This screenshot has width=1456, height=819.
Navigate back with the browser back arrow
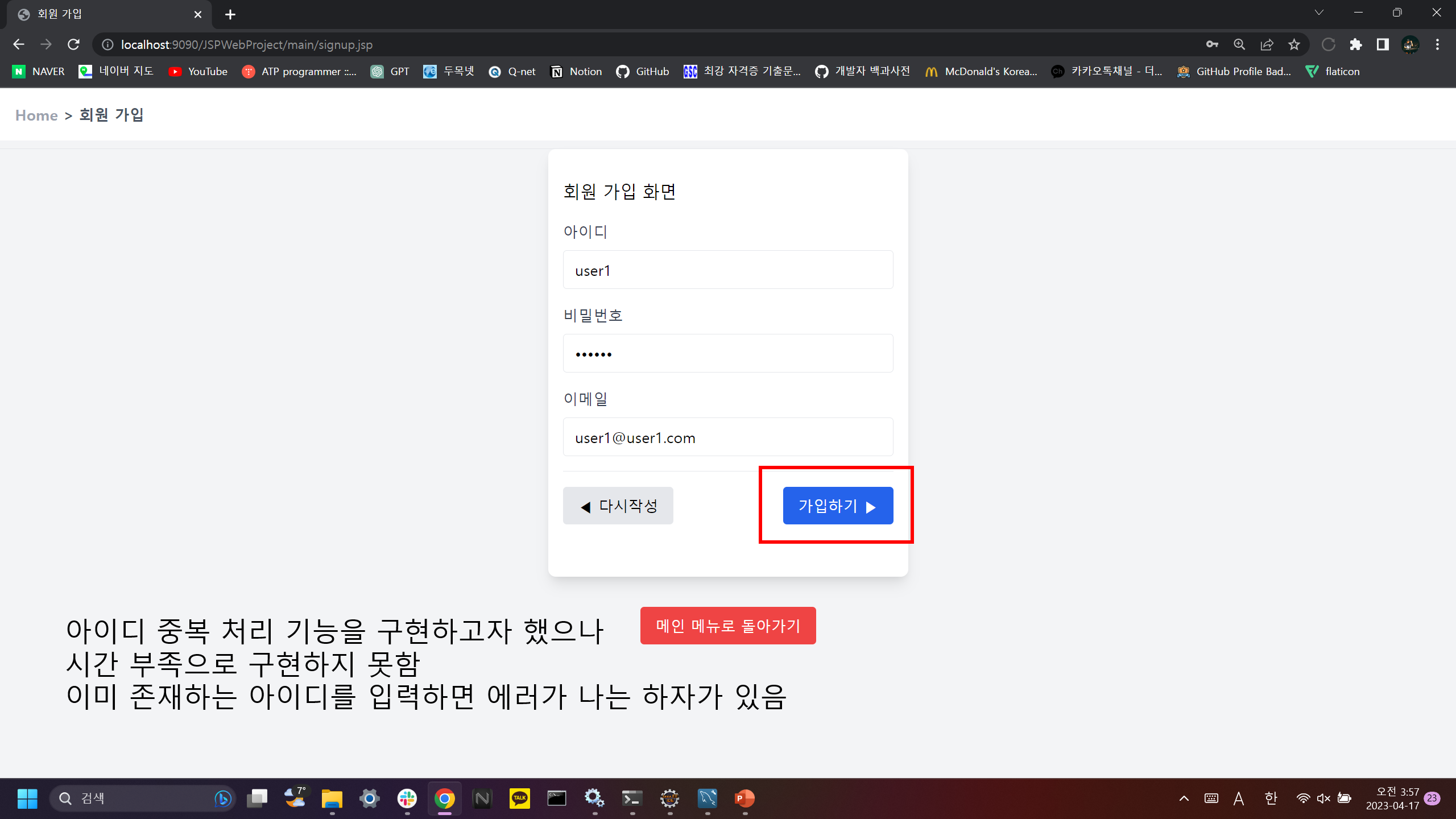(x=19, y=44)
